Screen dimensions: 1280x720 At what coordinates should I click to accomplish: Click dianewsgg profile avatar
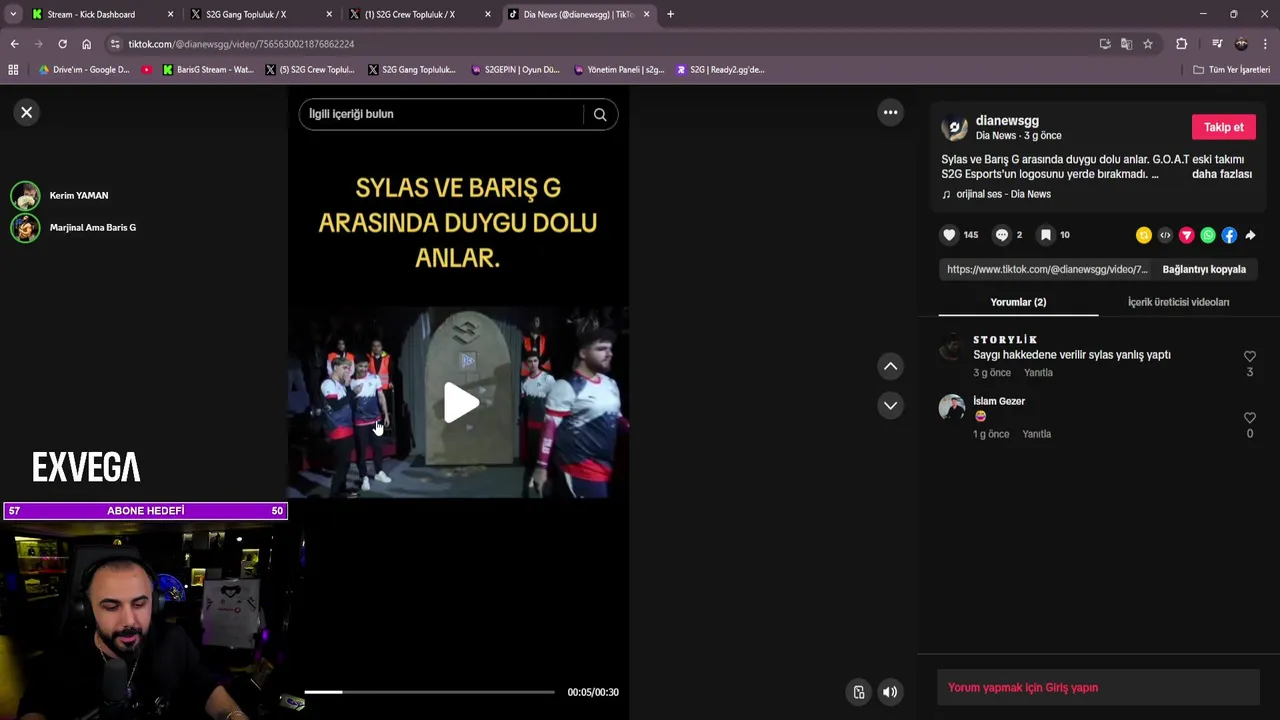click(955, 127)
